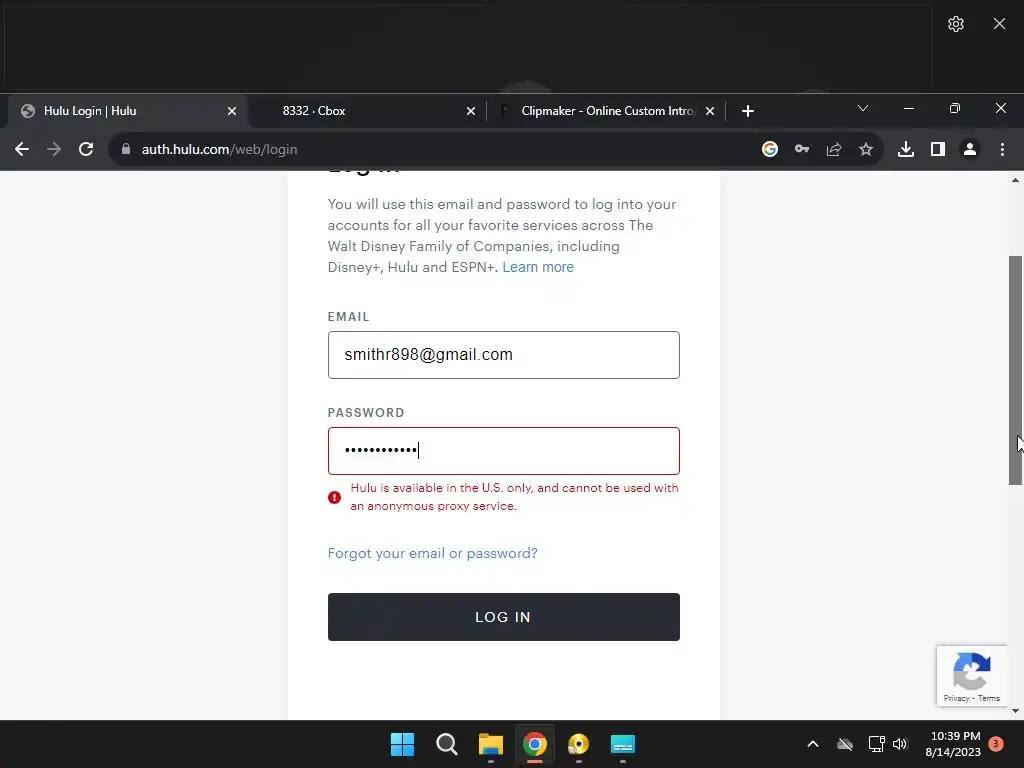Click the browser forward arrow
This screenshot has height=768, width=1024.
coord(54,150)
